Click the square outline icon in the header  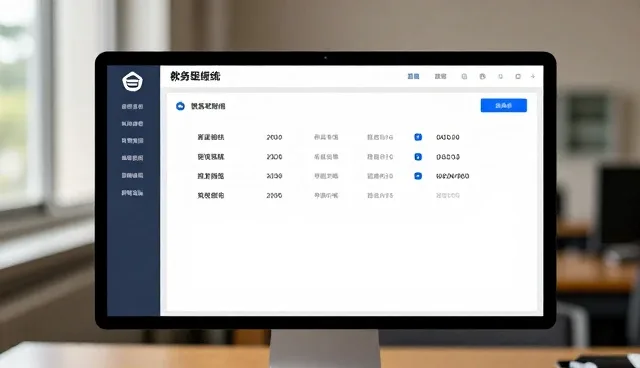[518, 76]
